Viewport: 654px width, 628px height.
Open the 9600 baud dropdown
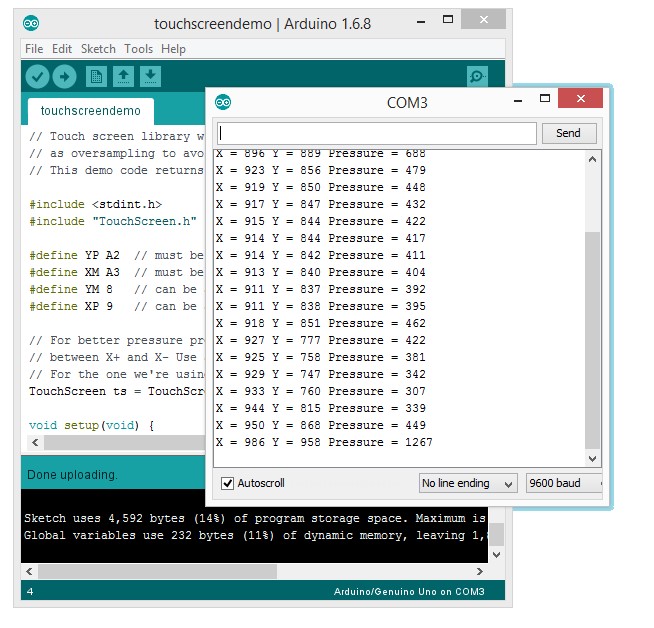(x=564, y=483)
